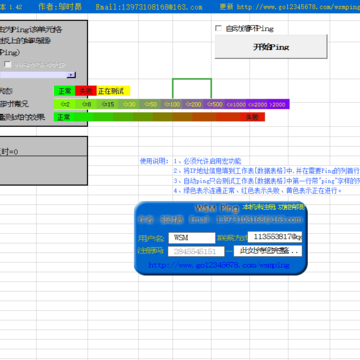Click the 正常 end of the result gradient bar
The height and width of the screenshot is (360, 360).
coord(64,117)
